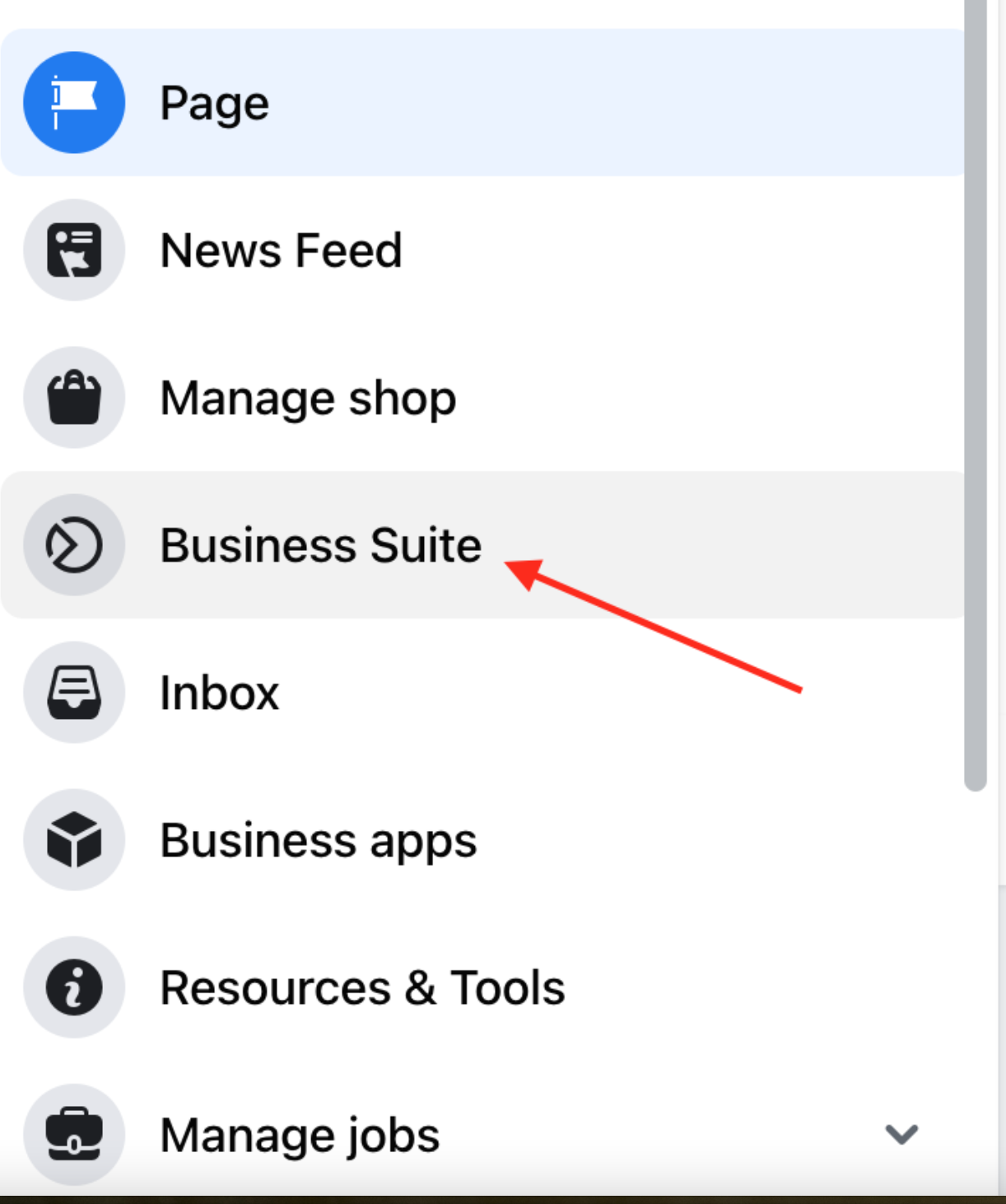Open the Inbox
Image resolution: width=1006 pixels, height=1204 pixels.
218,692
